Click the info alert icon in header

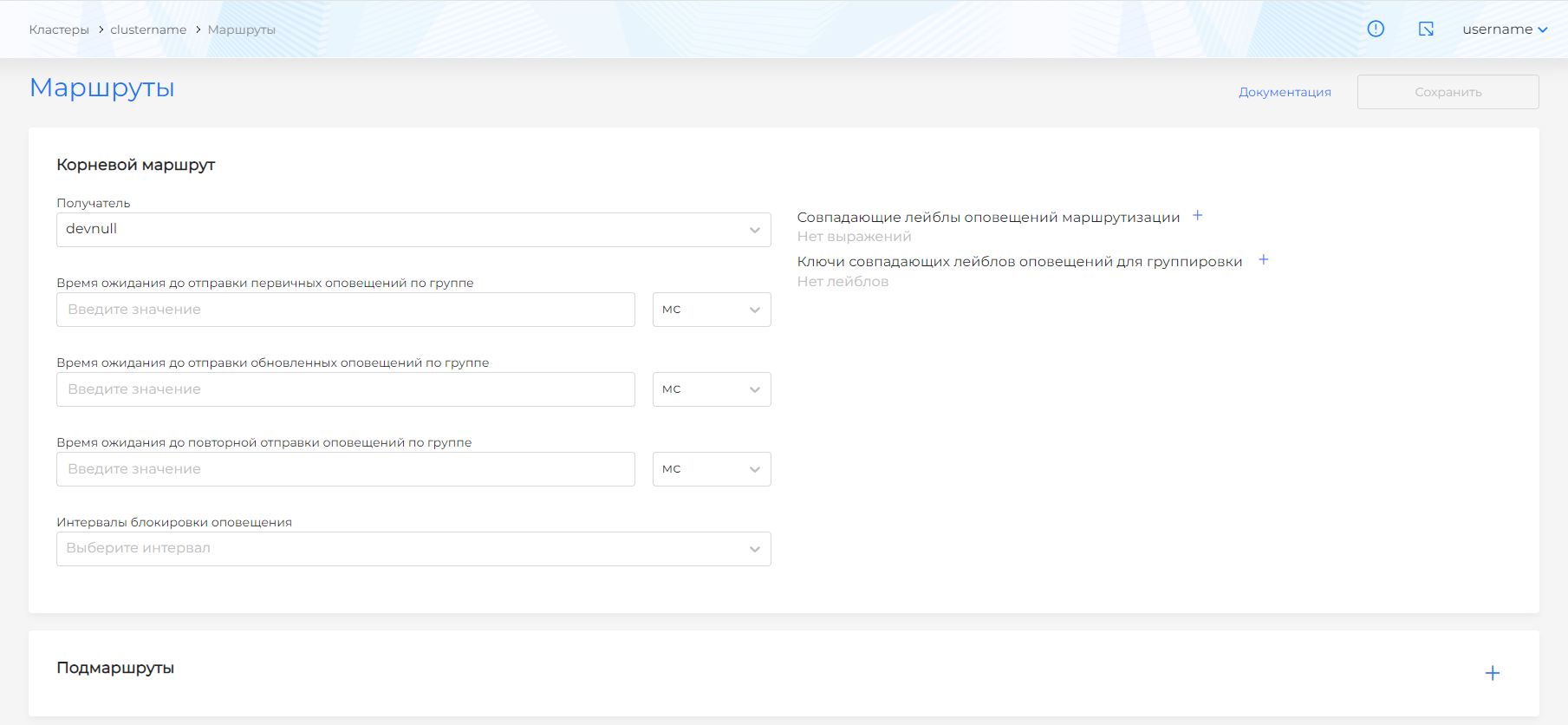coord(1376,29)
